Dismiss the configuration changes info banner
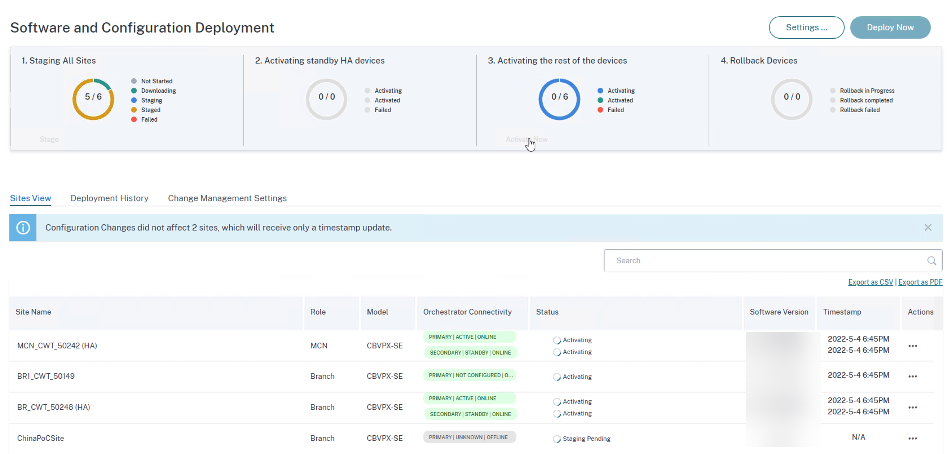The image size is (949, 454). tap(928, 228)
